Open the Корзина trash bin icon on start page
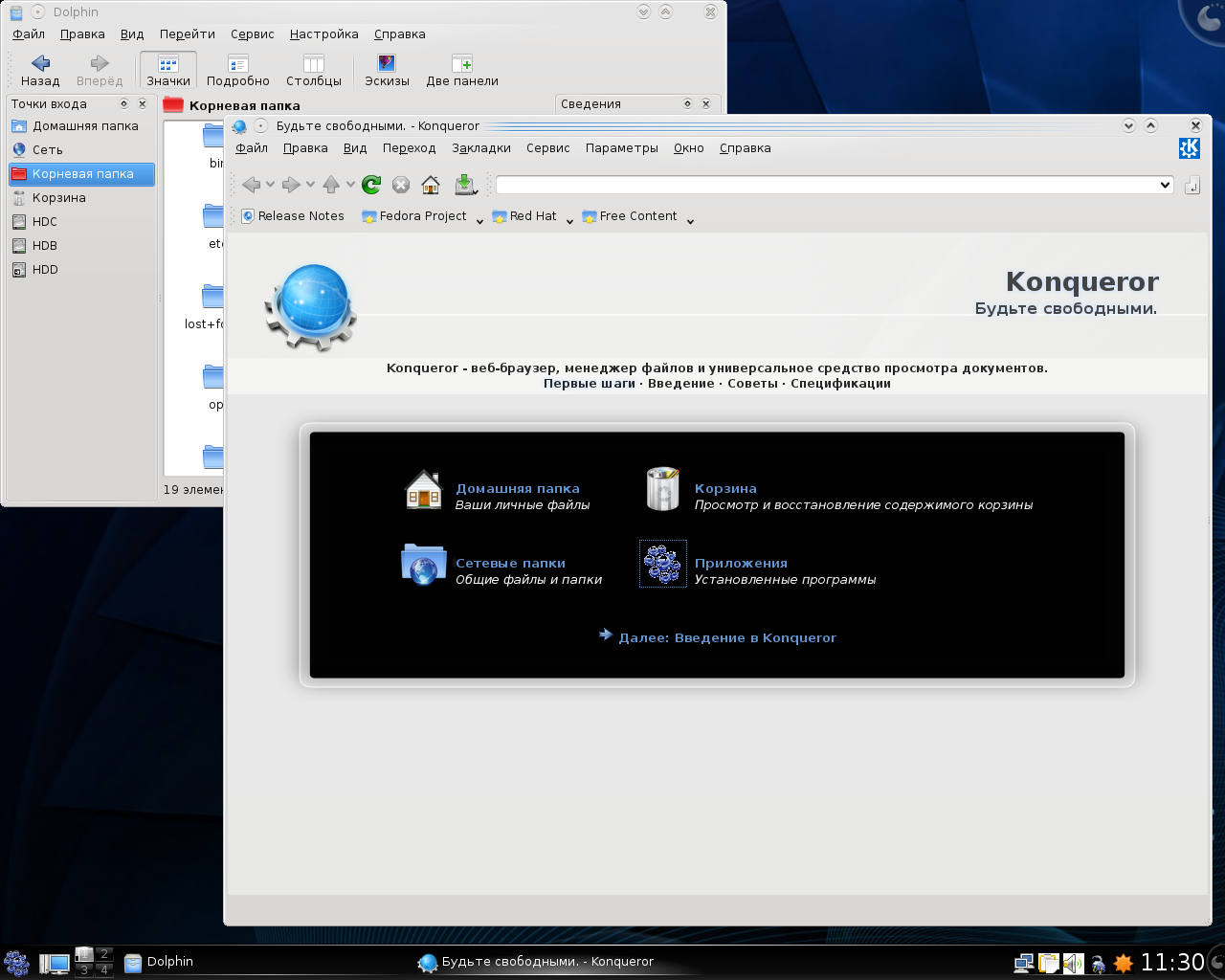 coord(662,489)
